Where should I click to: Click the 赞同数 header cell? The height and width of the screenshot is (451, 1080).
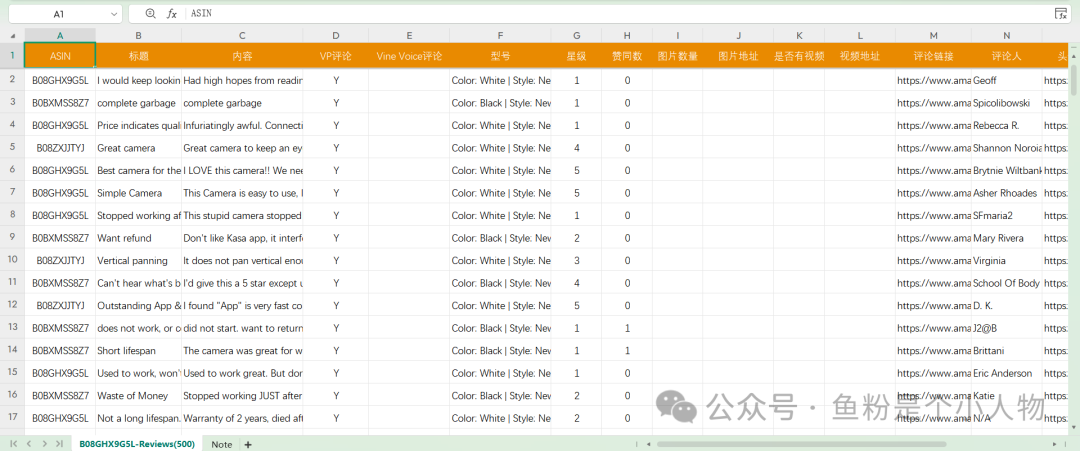627,56
